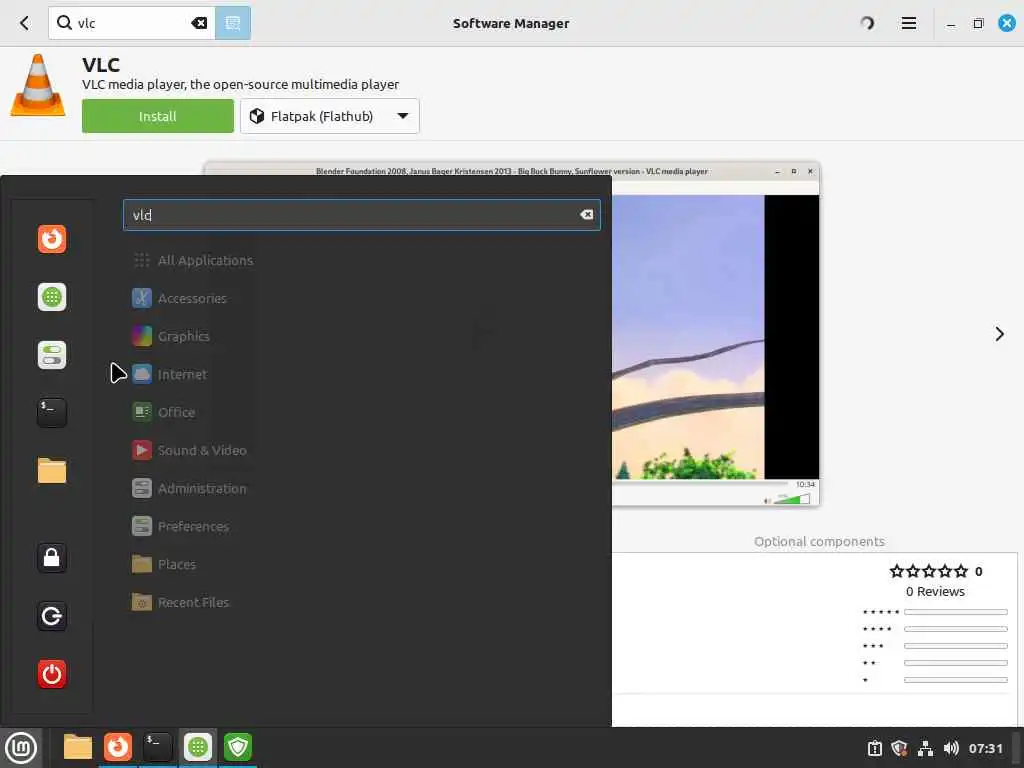This screenshot has width=1024, height=768.
Task: Click inside the Software Manager search box
Action: pos(134,24)
